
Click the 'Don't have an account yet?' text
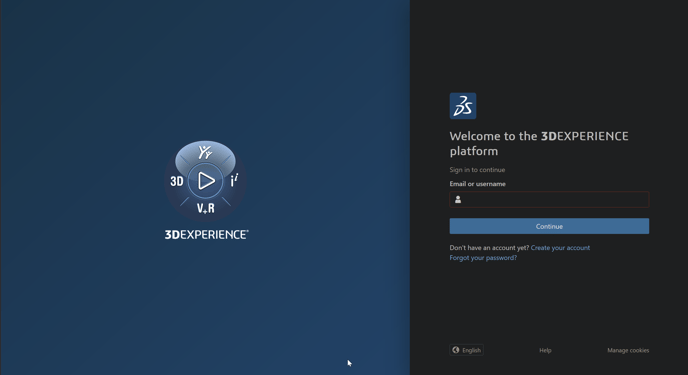point(489,248)
